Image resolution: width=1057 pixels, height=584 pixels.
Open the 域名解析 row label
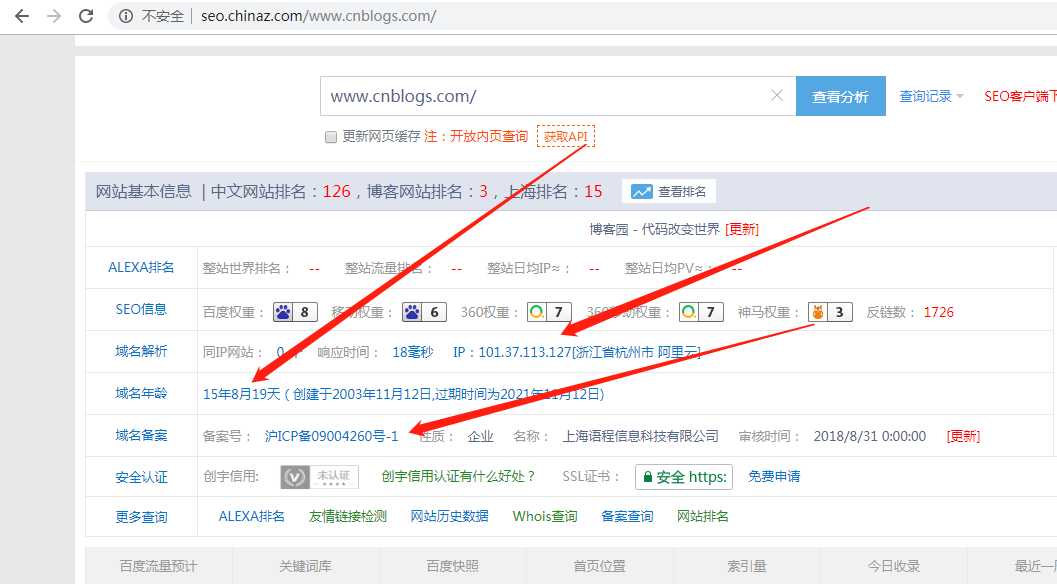click(141, 351)
